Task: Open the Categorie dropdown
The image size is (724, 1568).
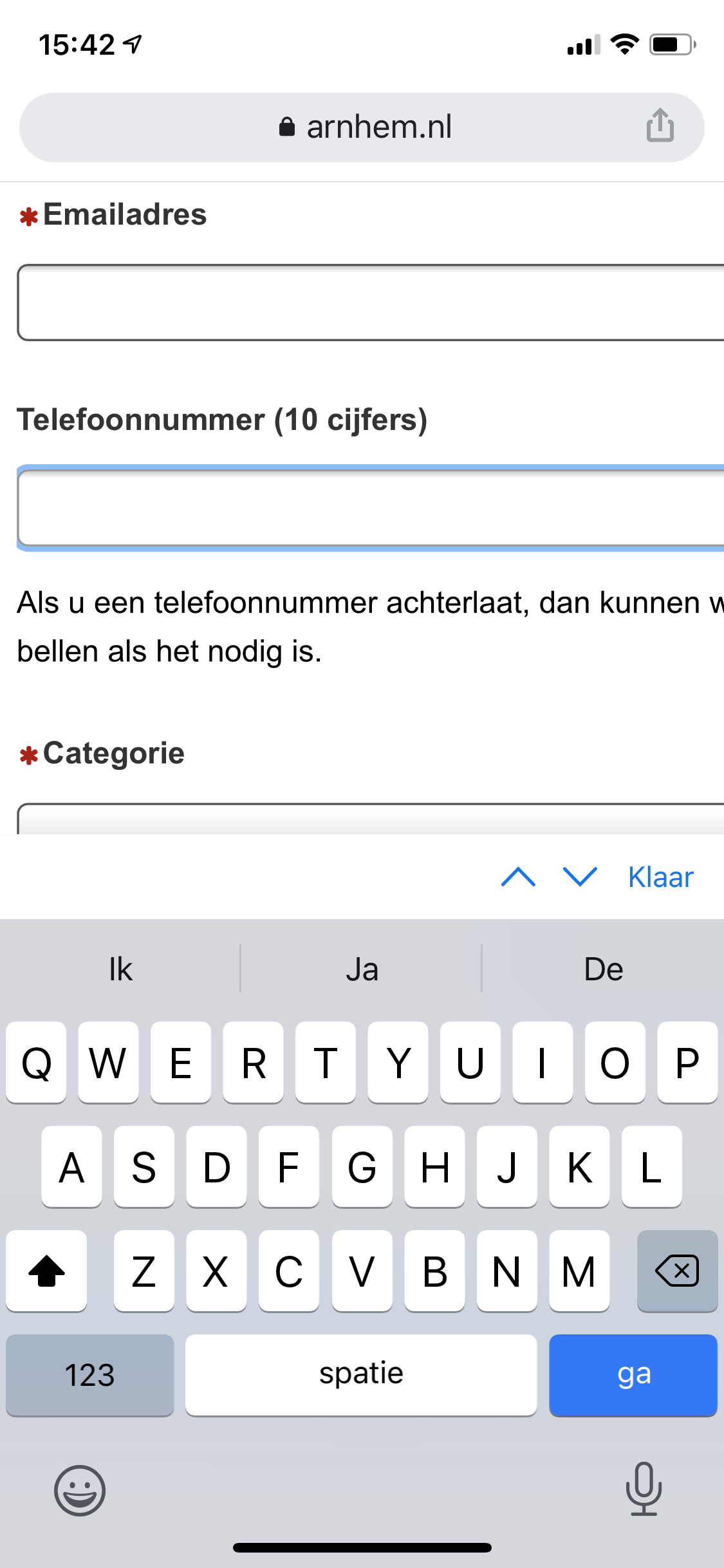Action: click(370, 819)
